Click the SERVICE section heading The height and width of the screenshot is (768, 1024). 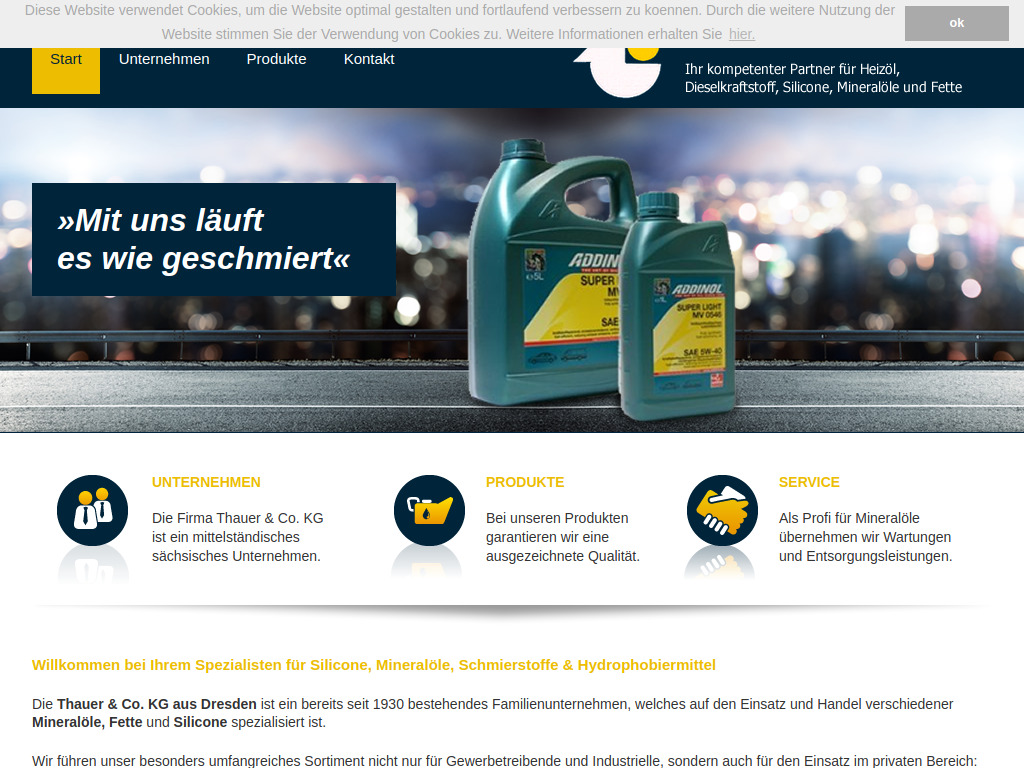click(x=809, y=482)
